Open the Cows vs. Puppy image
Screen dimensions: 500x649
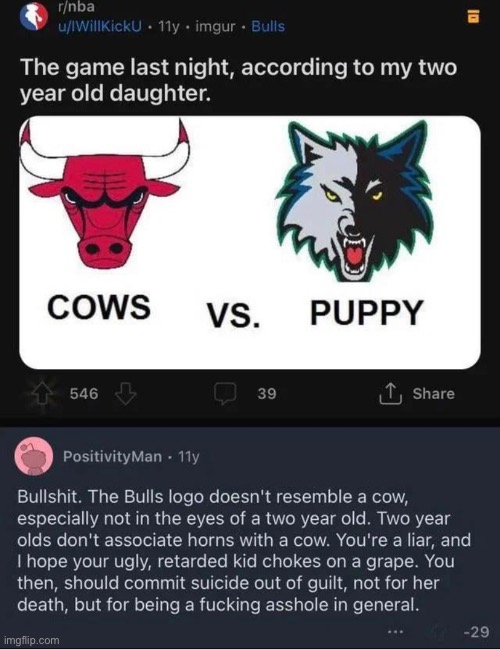(250, 242)
